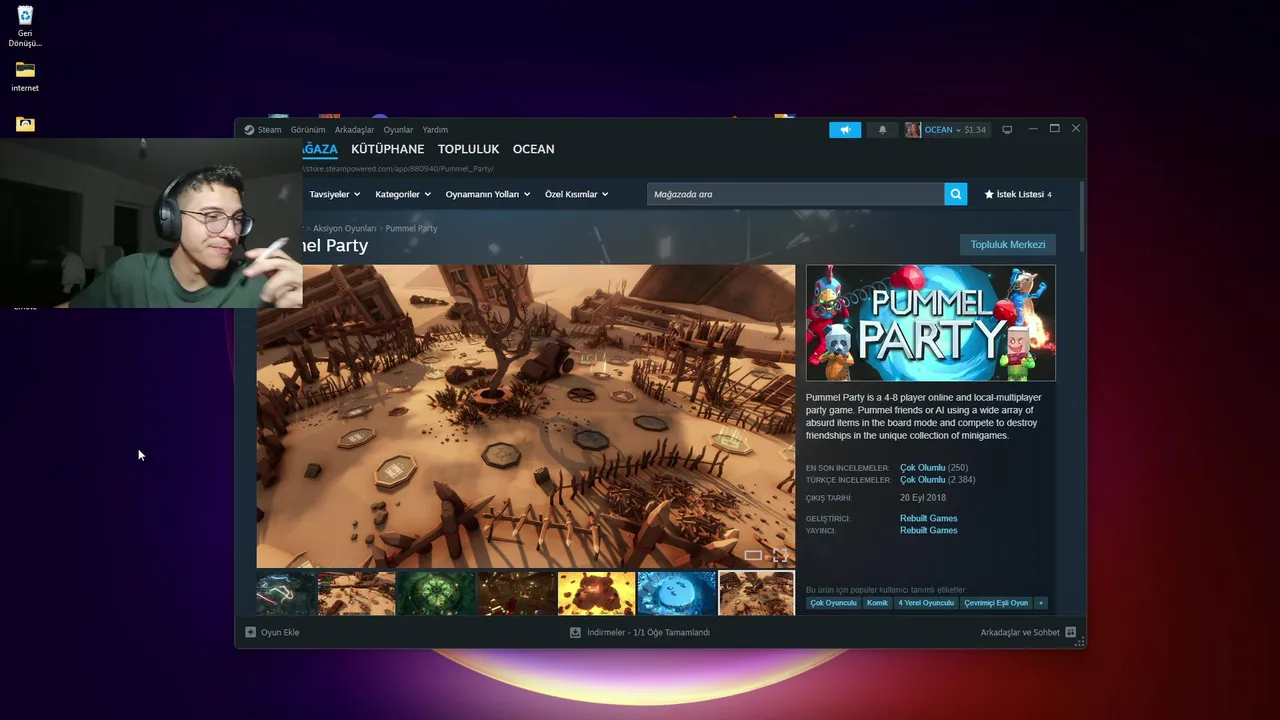Viewport: 1280px width, 720px height.
Task: Select the green circular arena thumbnail
Action: coord(437,593)
